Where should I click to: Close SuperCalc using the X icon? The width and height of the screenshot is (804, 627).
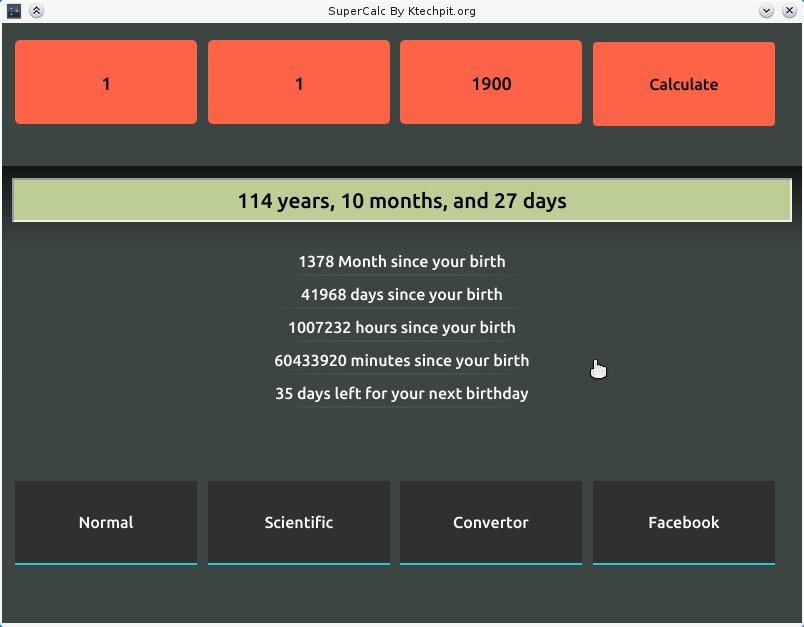click(x=789, y=11)
